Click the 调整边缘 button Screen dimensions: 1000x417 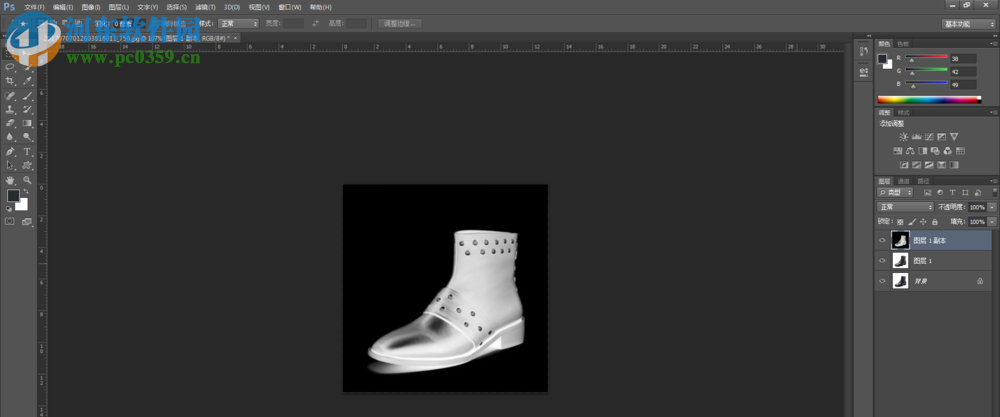401,23
